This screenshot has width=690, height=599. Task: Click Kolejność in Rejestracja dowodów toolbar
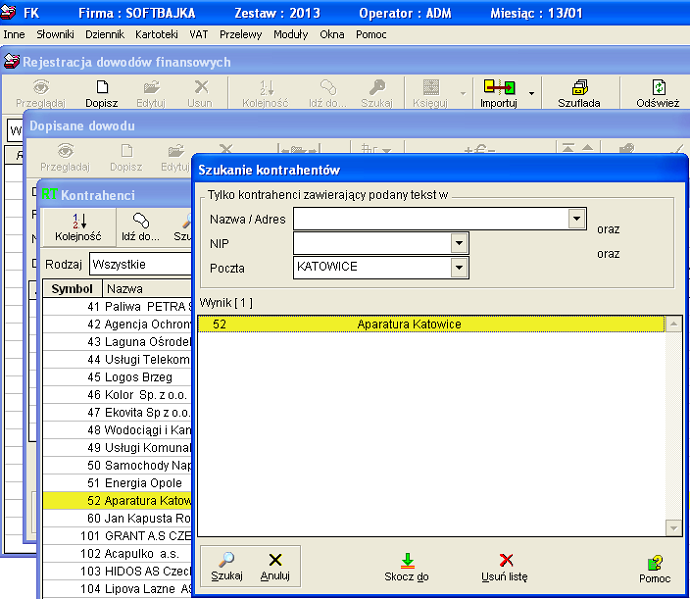click(x=265, y=93)
